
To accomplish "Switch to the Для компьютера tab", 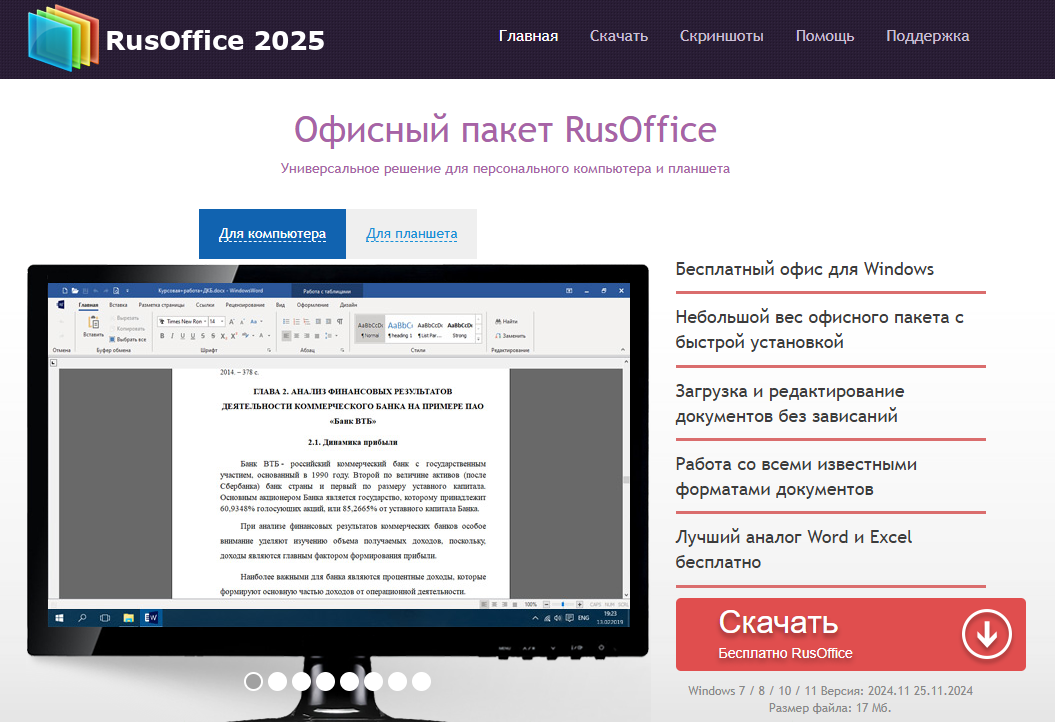I will [272, 233].
